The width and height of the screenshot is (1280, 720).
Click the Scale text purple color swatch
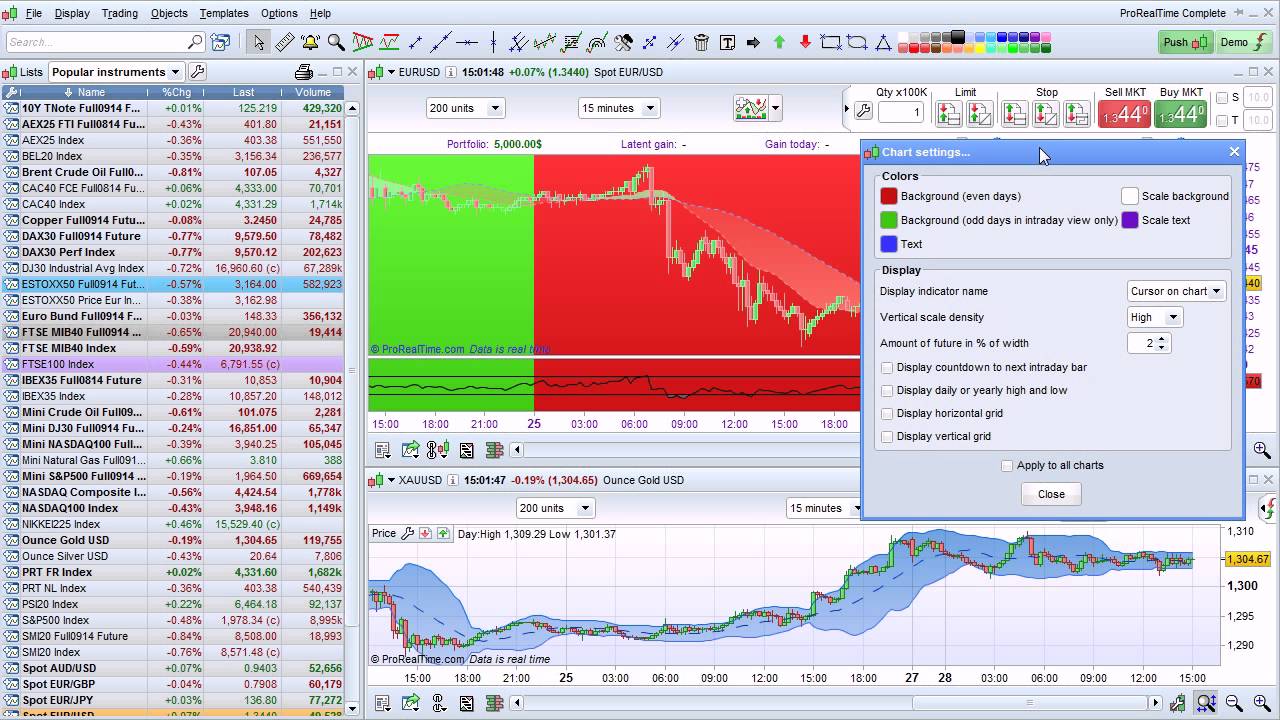1130,220
